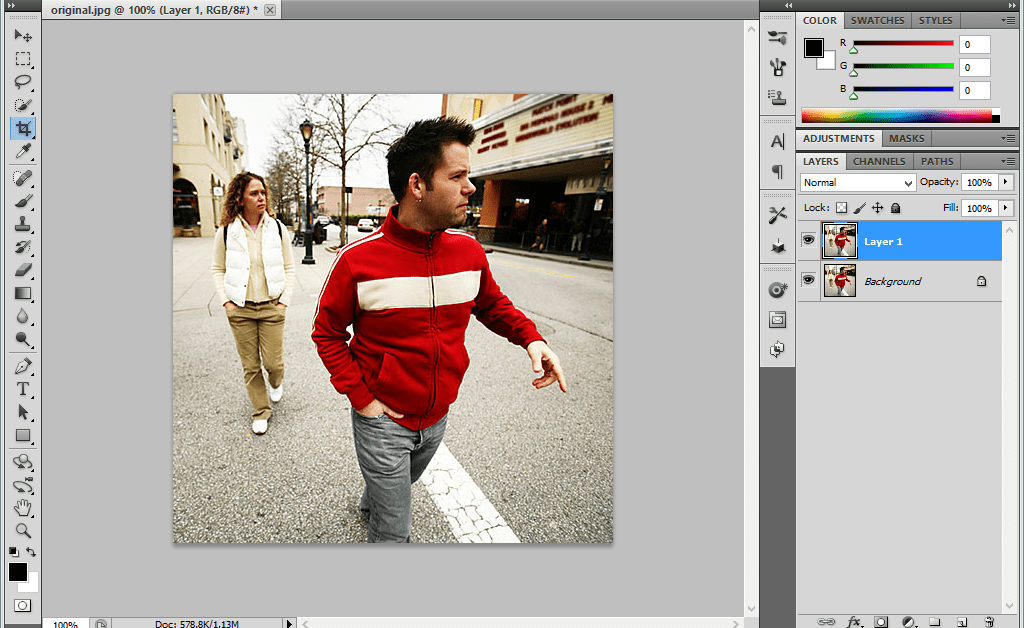
Task: Open the Opacity slider arrow
Action: pyautogui.click(x=1006, y=182)
